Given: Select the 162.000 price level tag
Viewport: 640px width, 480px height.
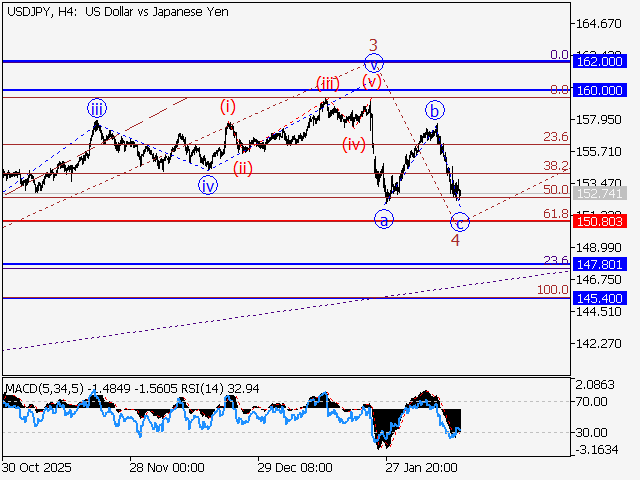Looking at the screenshot, I should click(x=599, y=61).
